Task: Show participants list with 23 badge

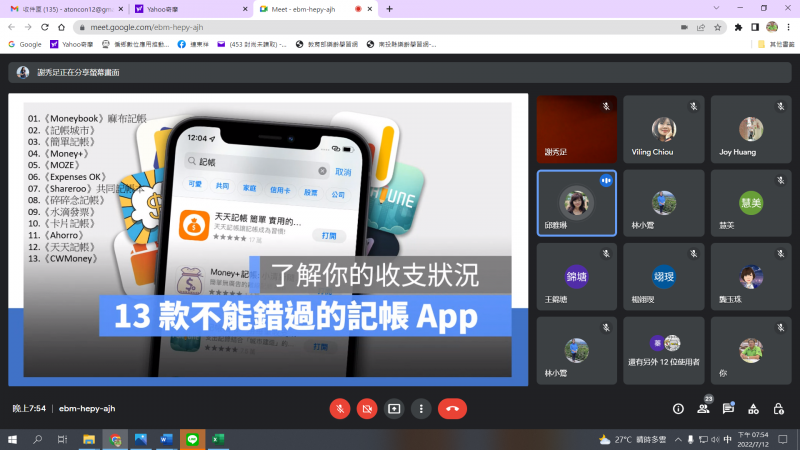Action: click(x=704, y=408)
